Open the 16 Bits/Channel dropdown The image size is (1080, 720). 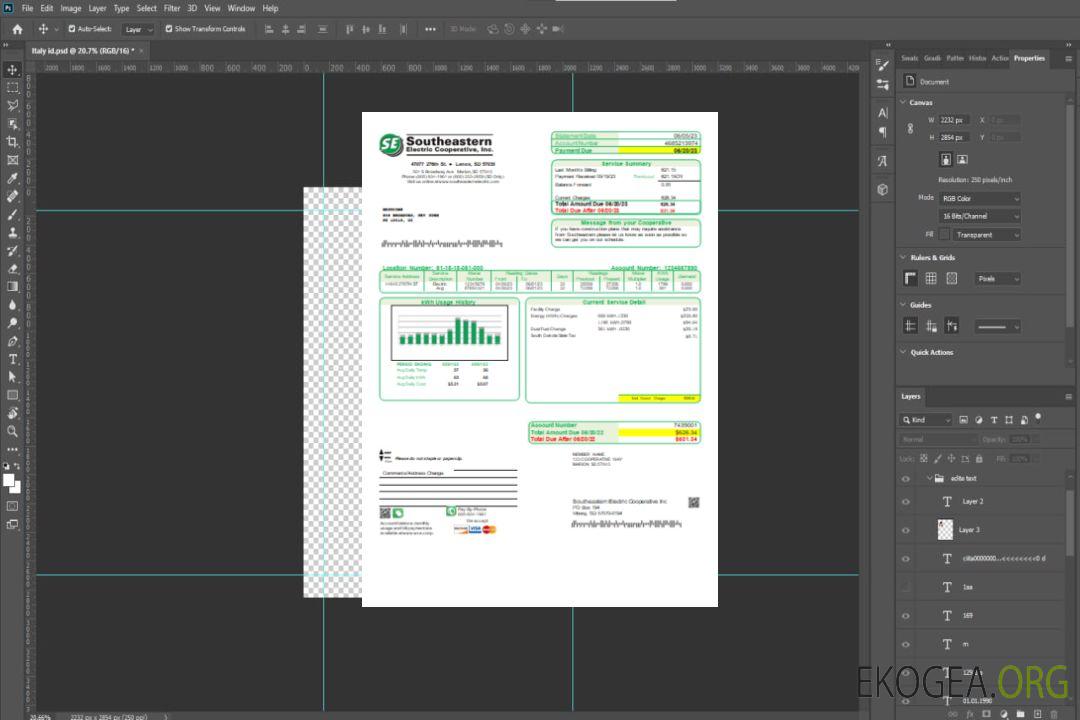[x=980, y=216]
